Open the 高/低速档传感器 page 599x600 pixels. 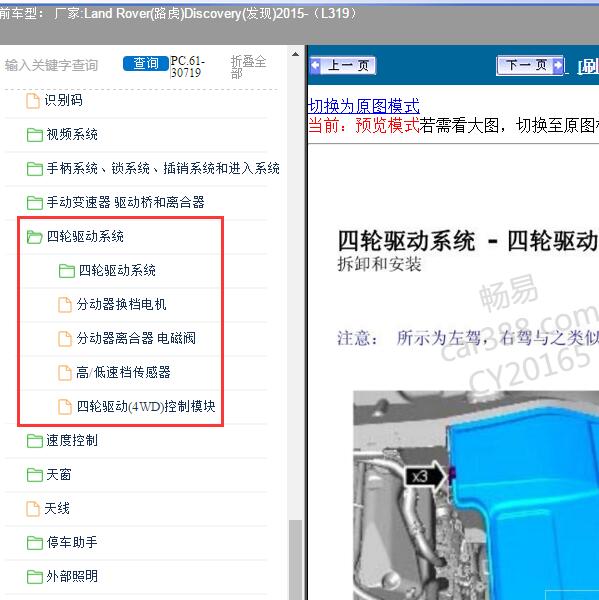pyautogui.click(x=123, y=372)
